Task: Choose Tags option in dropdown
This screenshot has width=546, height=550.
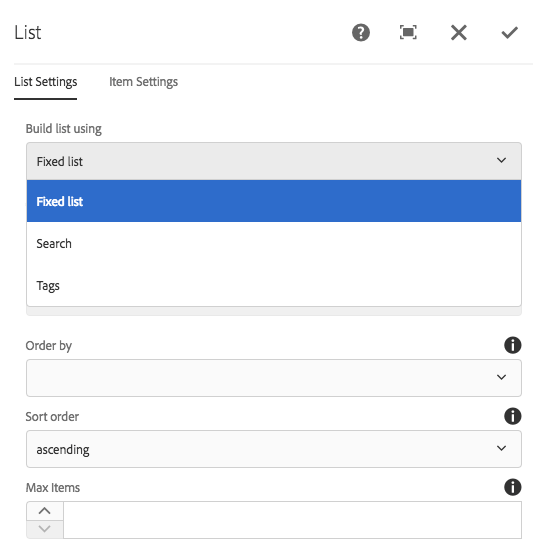Action: (x=274, y=285)
